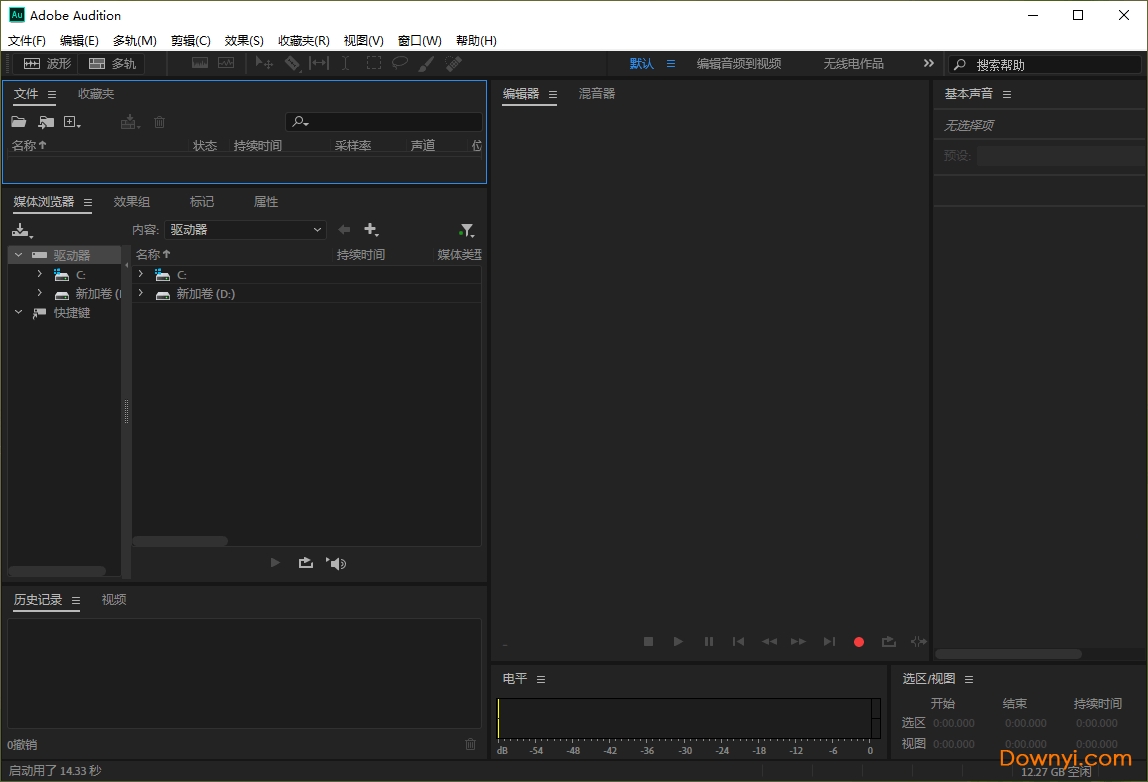The image size is (1148, 782).
Task: Arm recording with the red record button
Action: tap(858, 641)
